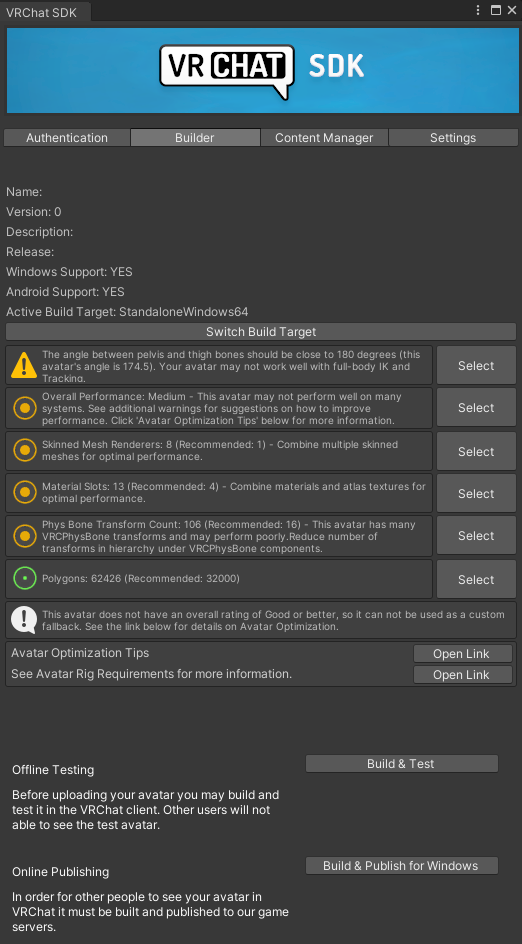Go to the Settings tab

[453, 138]
